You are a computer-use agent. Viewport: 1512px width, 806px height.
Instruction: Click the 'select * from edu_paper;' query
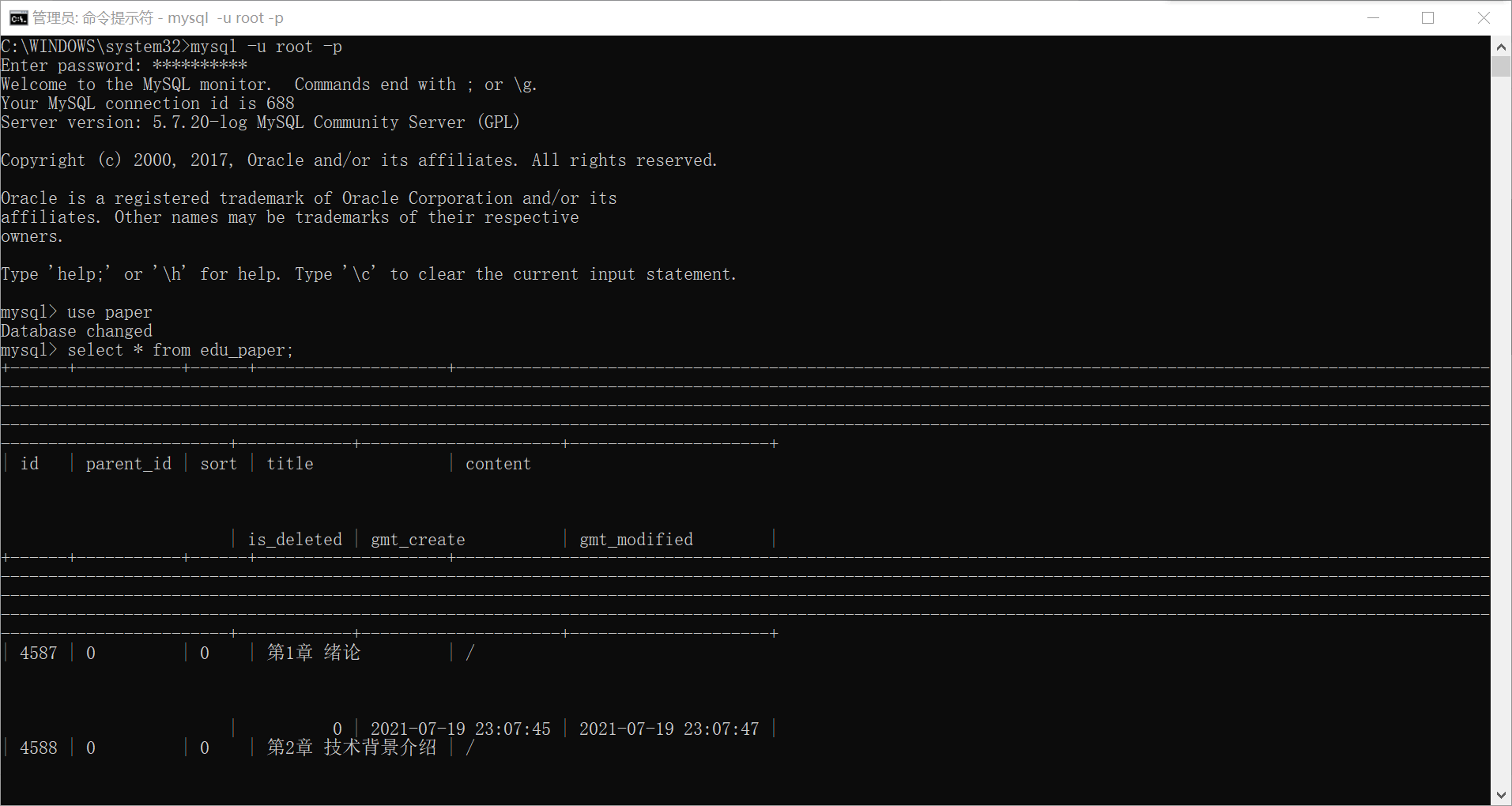click(180, 350)
